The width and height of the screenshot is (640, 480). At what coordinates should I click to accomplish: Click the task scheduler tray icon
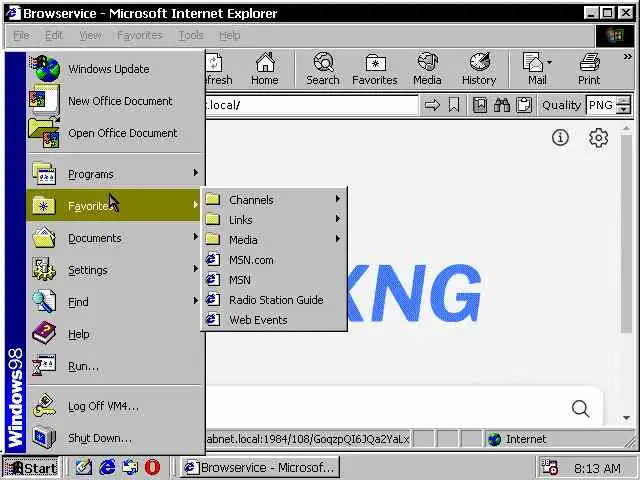point(549,467)
